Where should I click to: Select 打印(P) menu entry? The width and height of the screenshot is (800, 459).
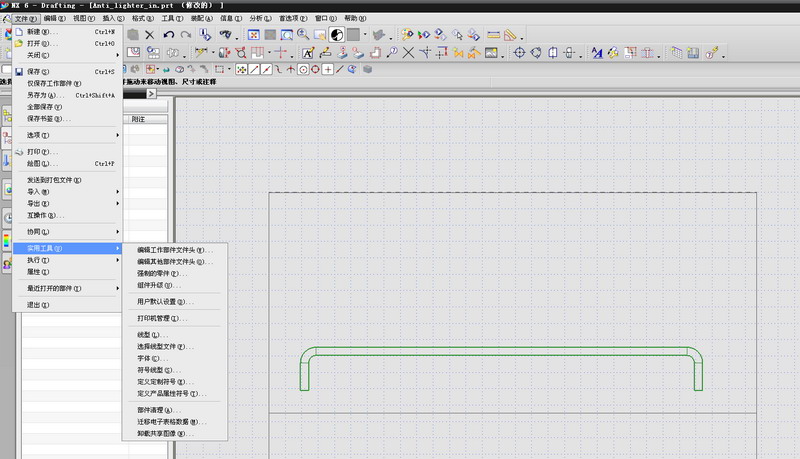point(67,152)
